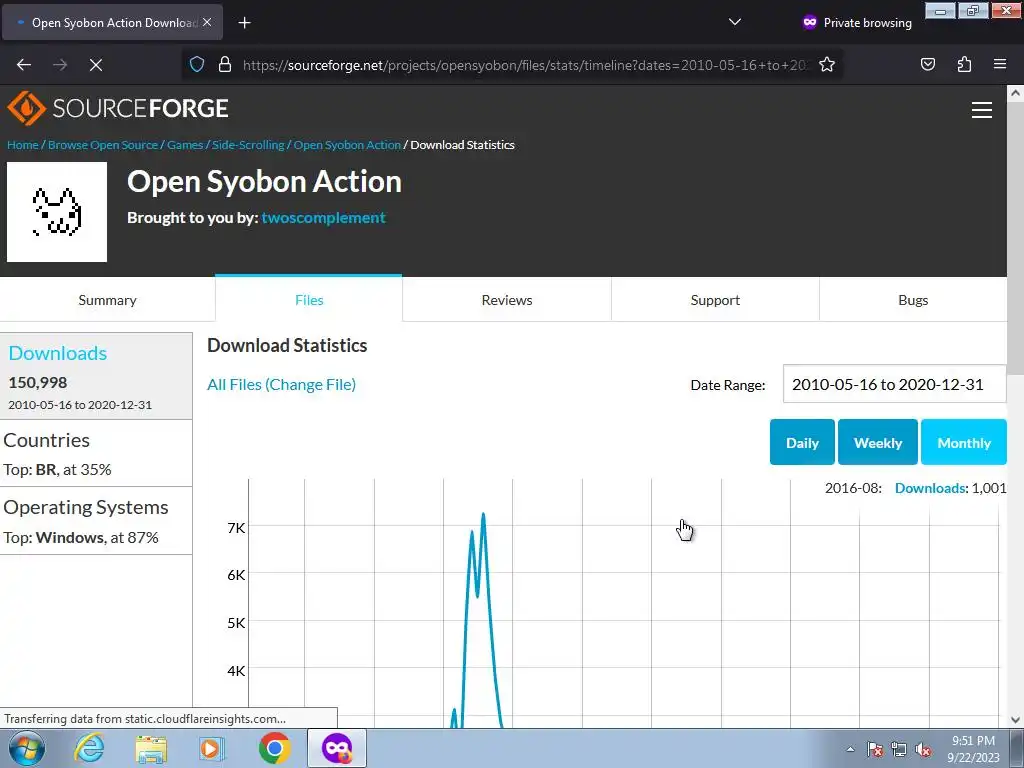The width and height of the screenshot is (1024, 768).
Task: Open File Explorer from taskbar
Action: pyautogui.click(x=151, y=749)
